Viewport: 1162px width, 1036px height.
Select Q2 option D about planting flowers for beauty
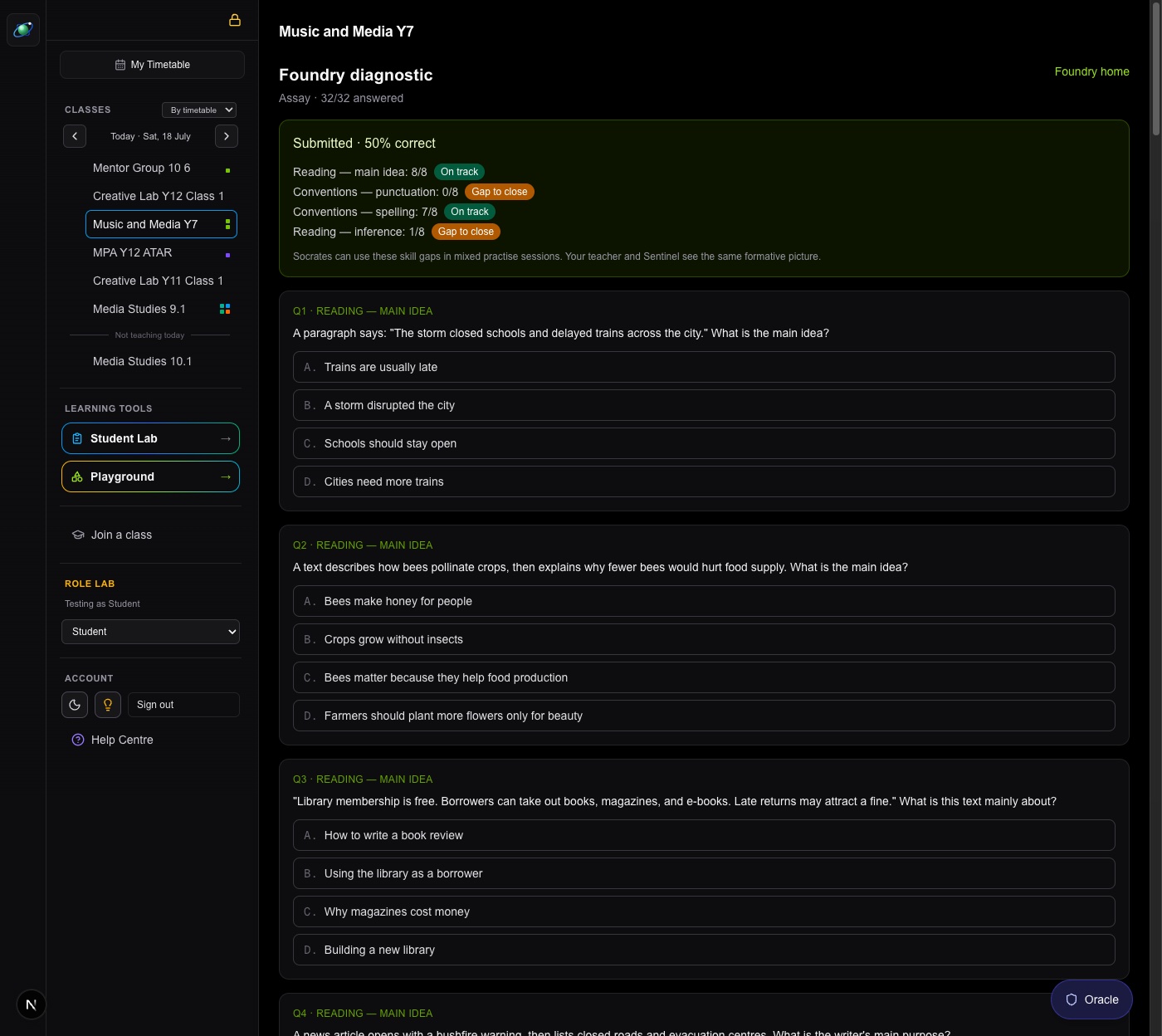coord(704,716)
